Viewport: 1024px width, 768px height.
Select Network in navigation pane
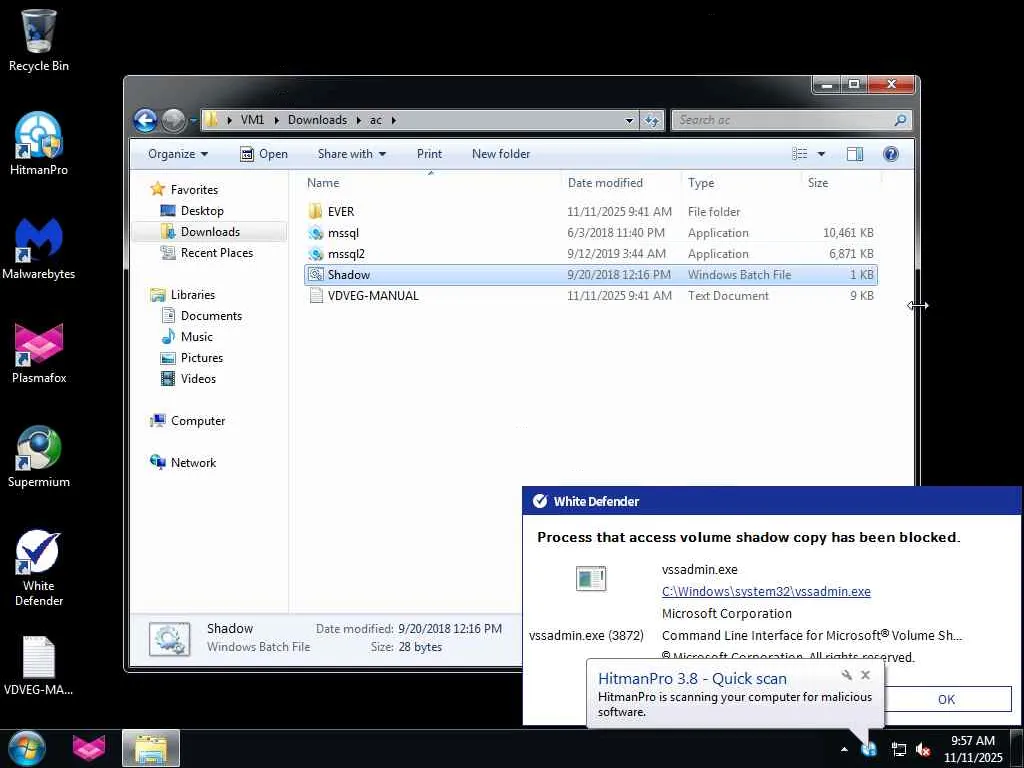click(193, 463)
